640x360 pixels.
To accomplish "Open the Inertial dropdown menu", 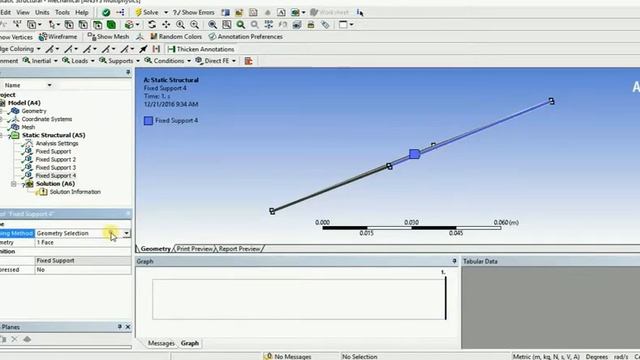I will point(40,61).
